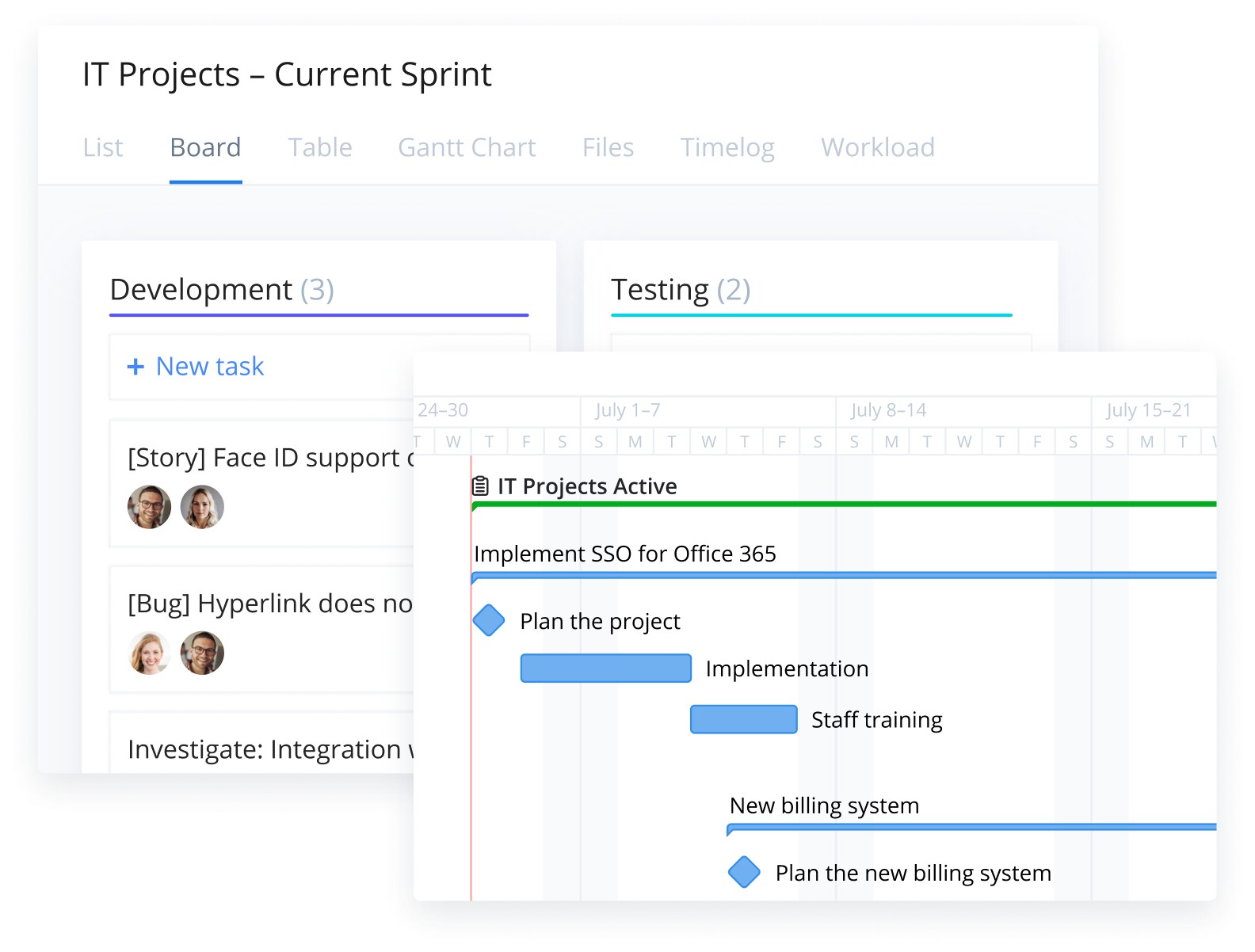Open the Investigate: Integration task card
Viewport: 1255px width, 952px height.
pos(261,743)
